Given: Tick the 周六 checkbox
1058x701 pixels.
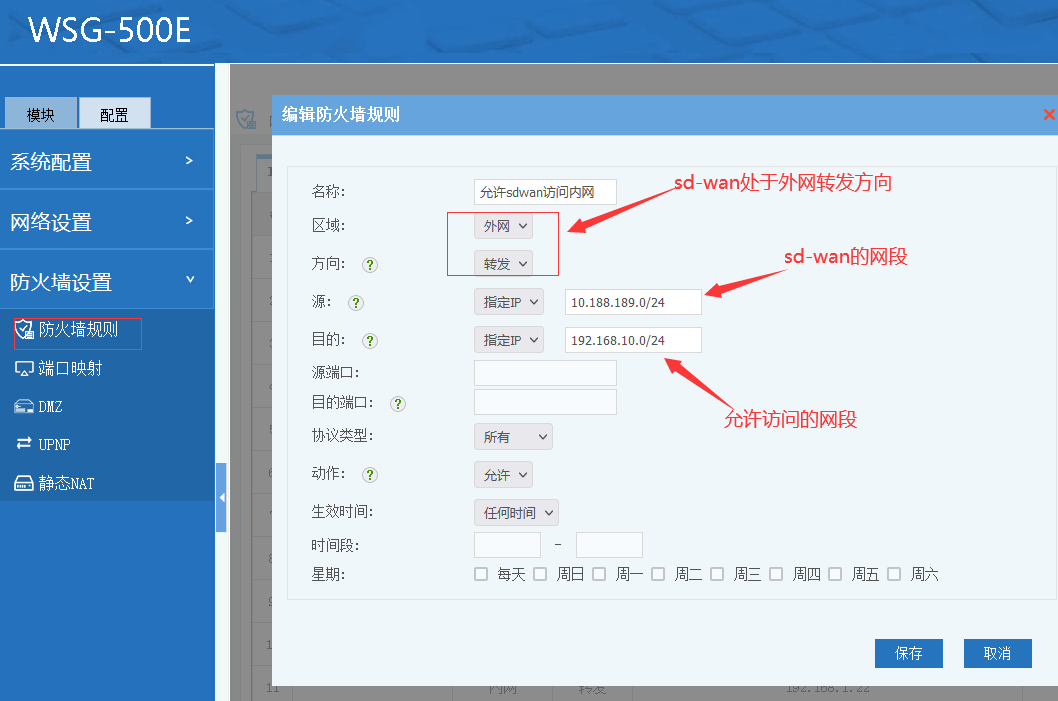Looking at the screenshot, I should [894, 574].
